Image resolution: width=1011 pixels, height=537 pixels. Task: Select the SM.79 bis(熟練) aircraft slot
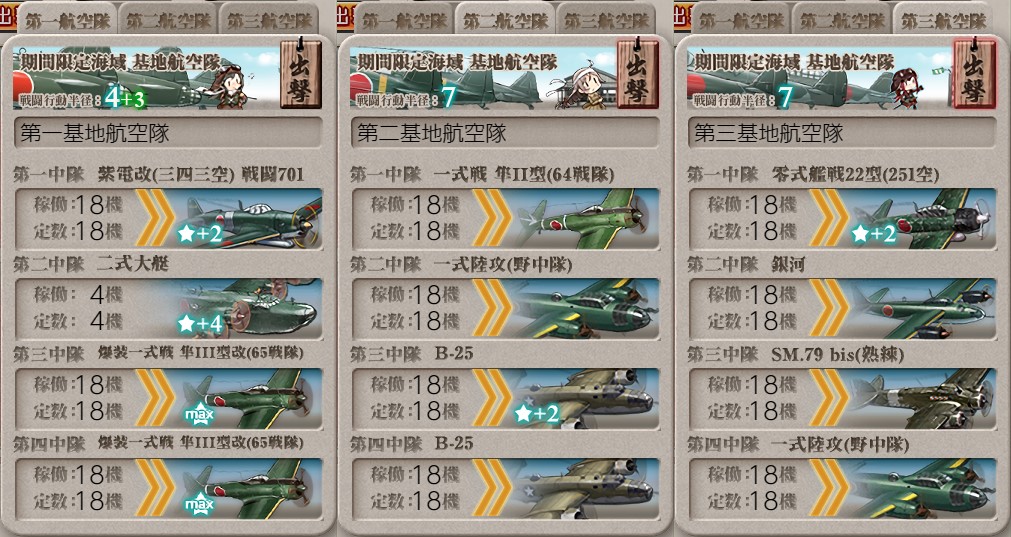[x=842, y=398]
